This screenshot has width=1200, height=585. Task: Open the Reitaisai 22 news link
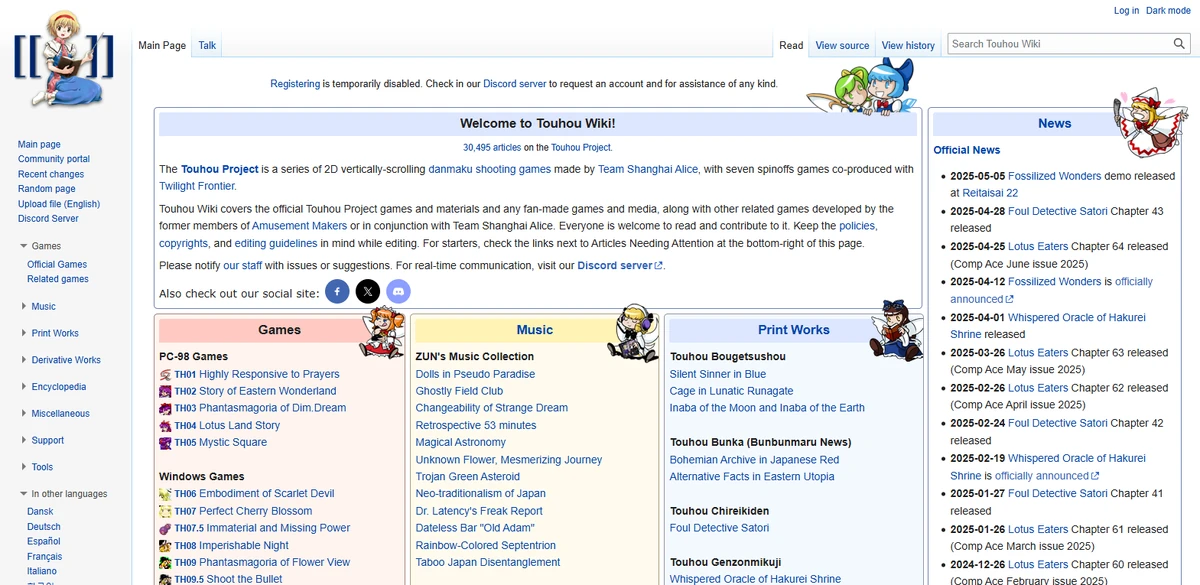(988, 192)
